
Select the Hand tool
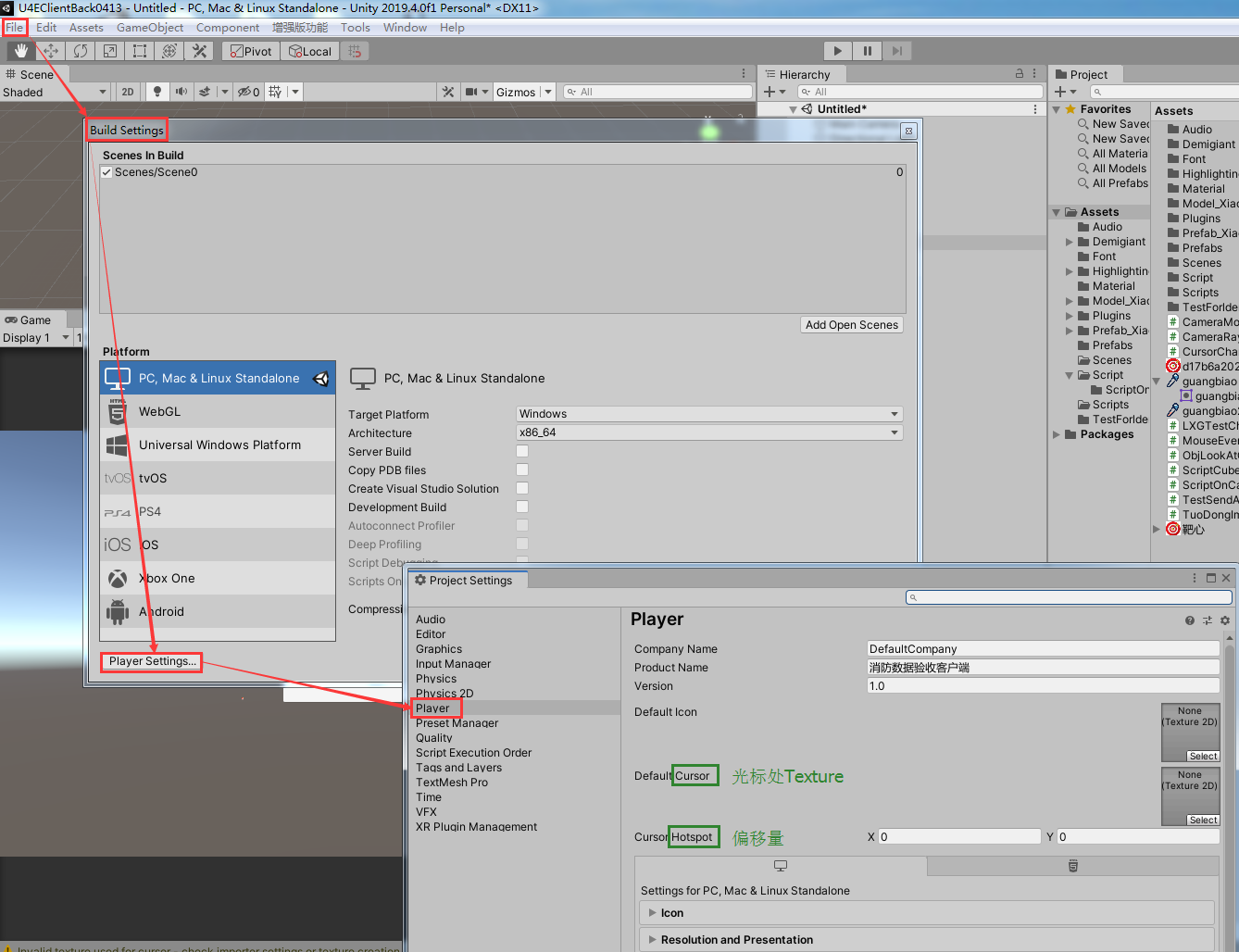tap(20, 51)
